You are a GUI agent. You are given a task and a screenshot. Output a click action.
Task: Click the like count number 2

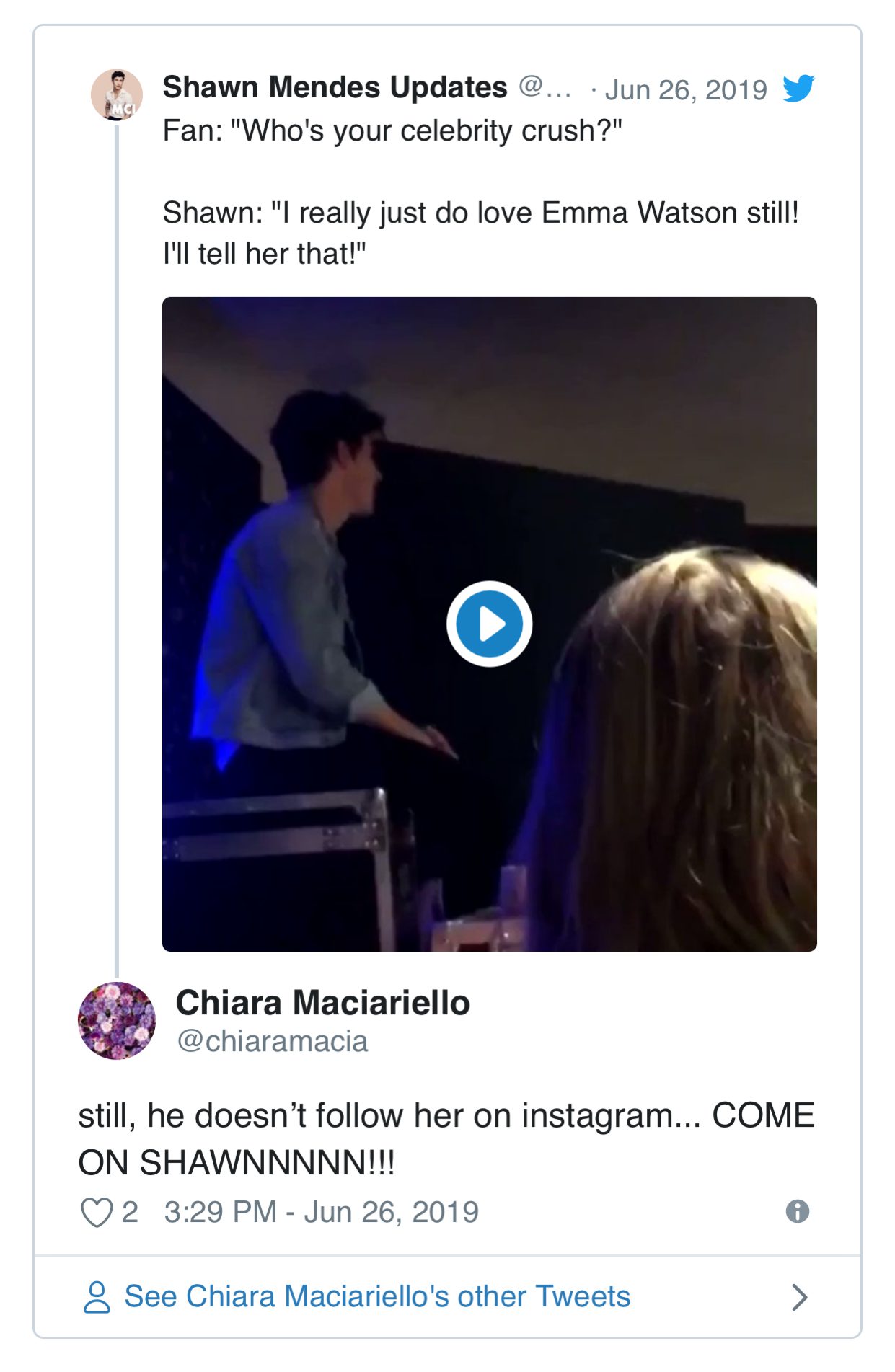tap(130, 1212)
